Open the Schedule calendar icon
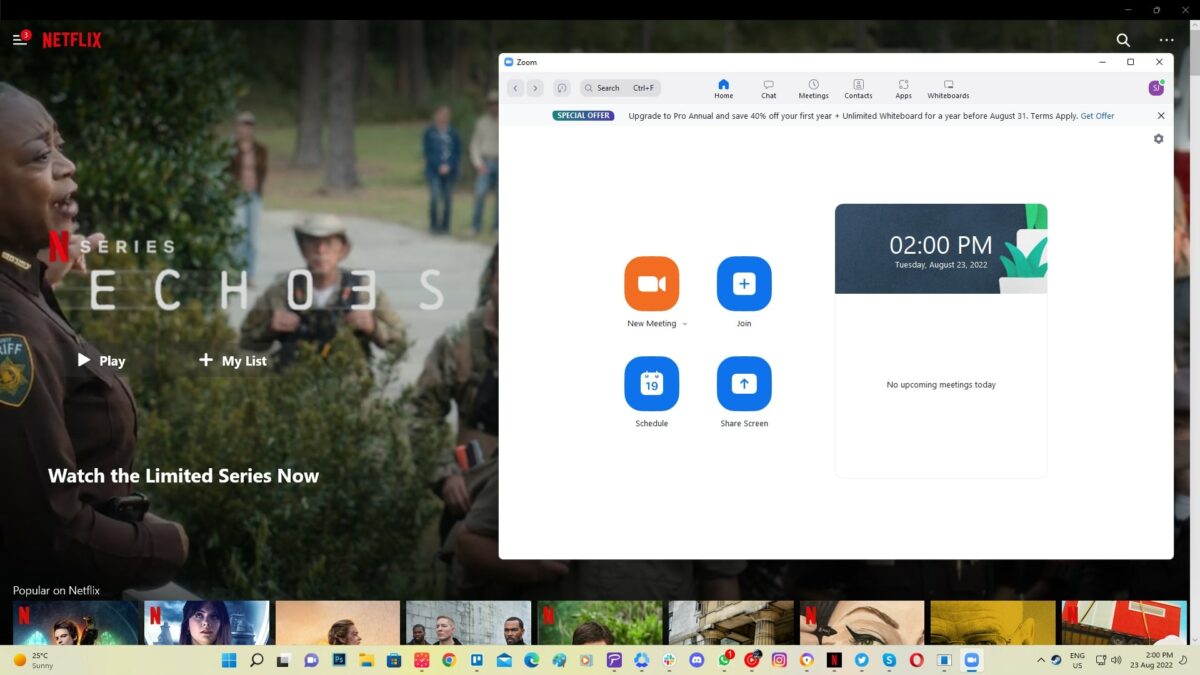The width and height of the screenshot is (1200, 675). pos(651,384)
